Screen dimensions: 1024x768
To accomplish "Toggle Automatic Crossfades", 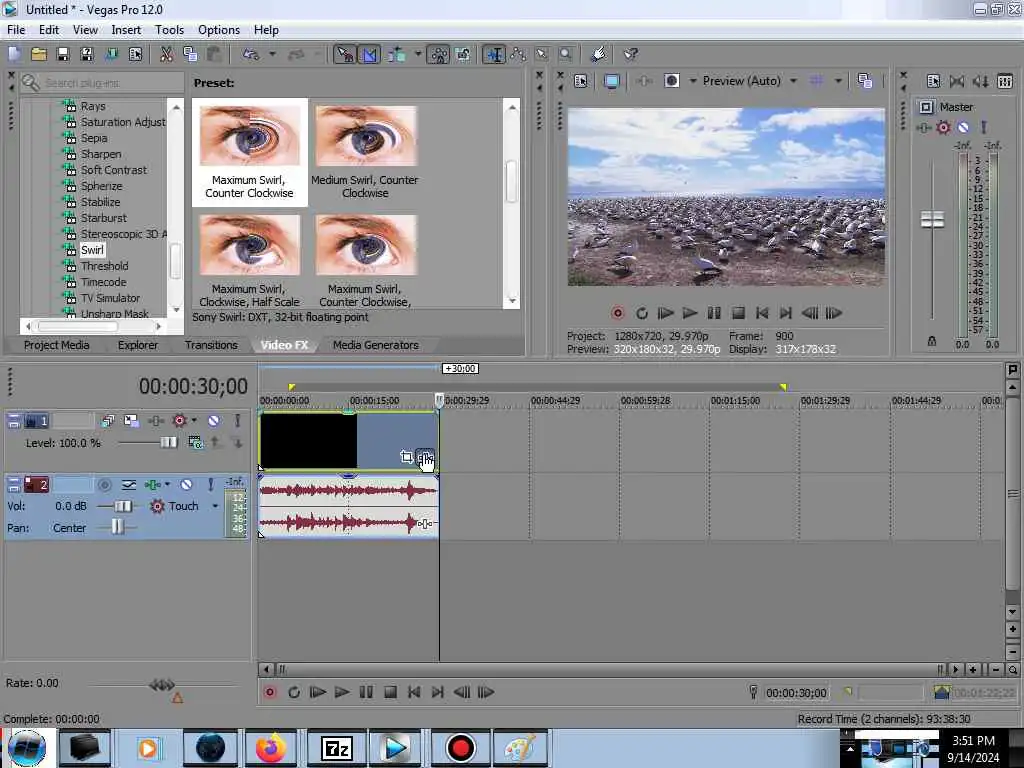I will coord(369,55).
